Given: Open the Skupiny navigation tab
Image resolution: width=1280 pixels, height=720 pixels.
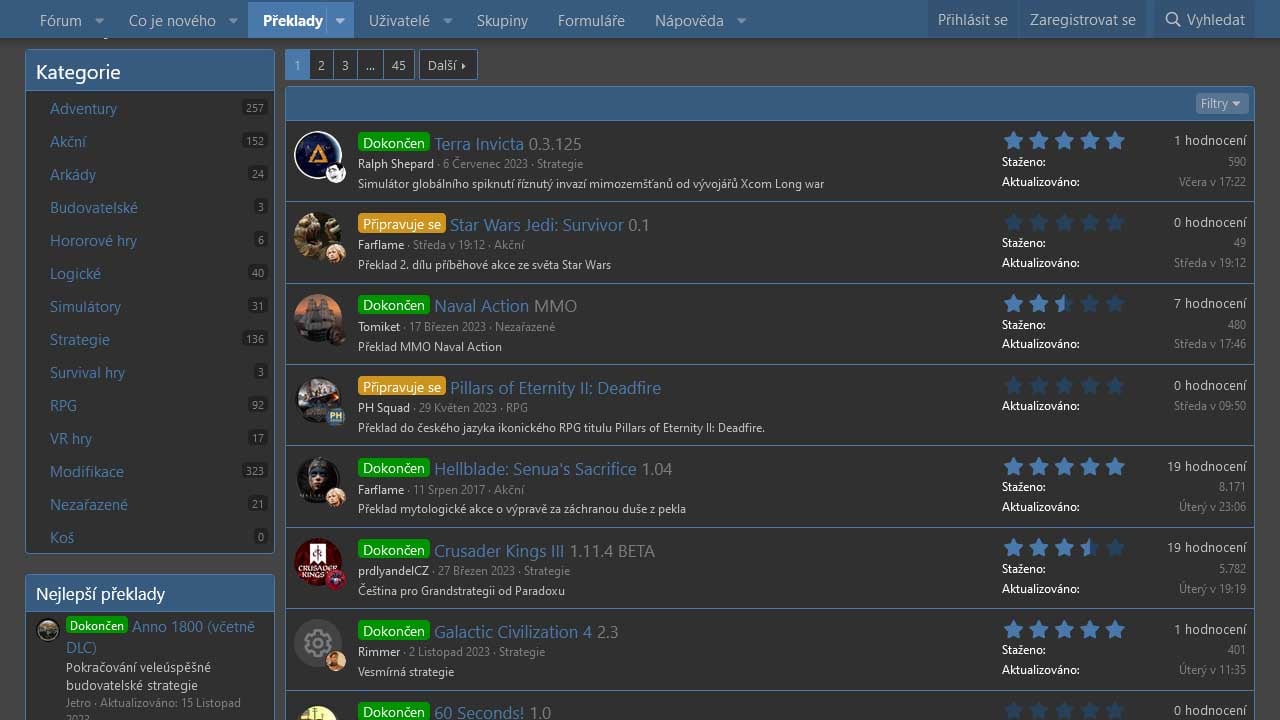Looking at the screenshot, I should click(x=502, y=20).
